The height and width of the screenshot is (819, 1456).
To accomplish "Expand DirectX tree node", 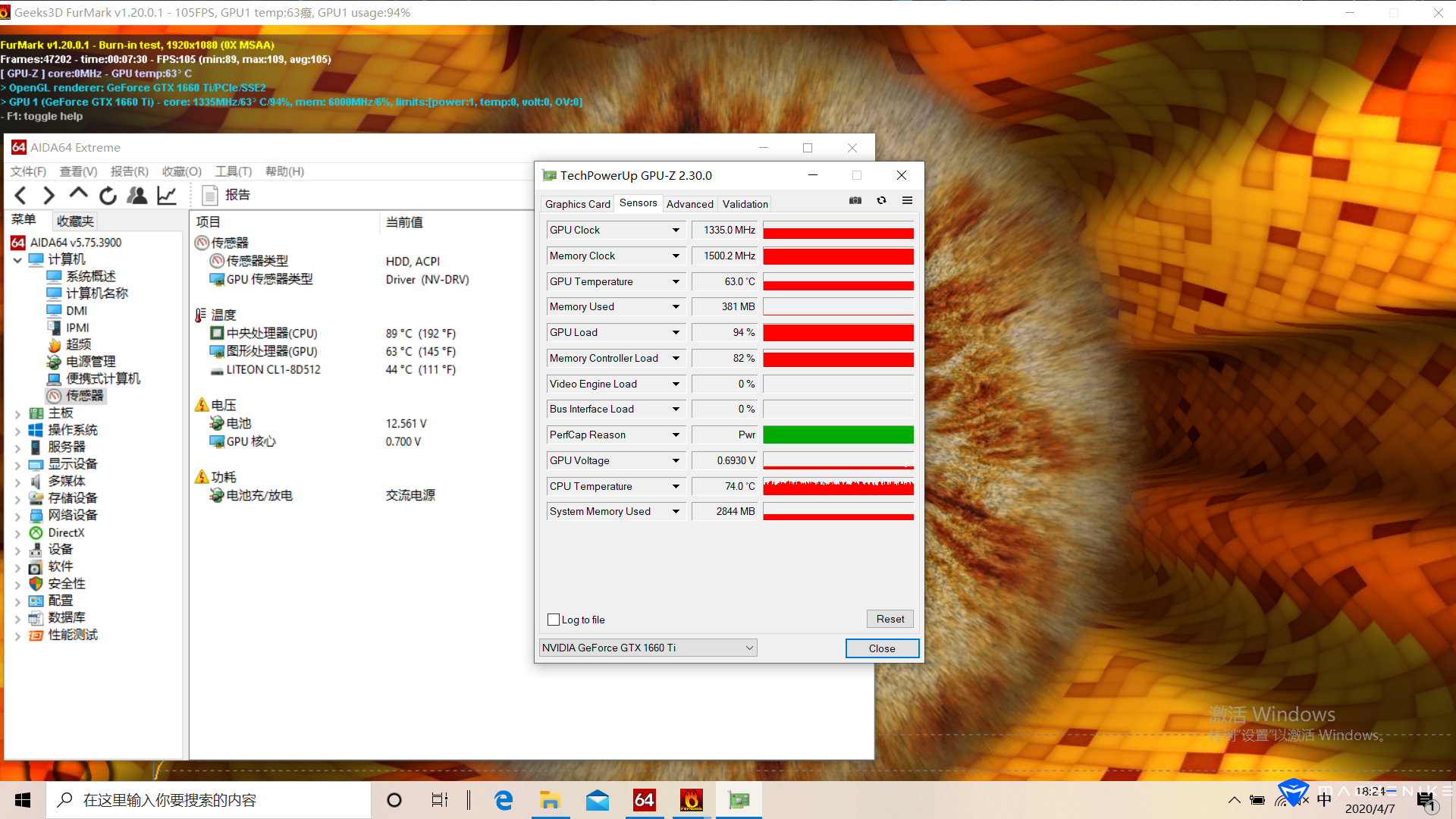I will (17, 534).
